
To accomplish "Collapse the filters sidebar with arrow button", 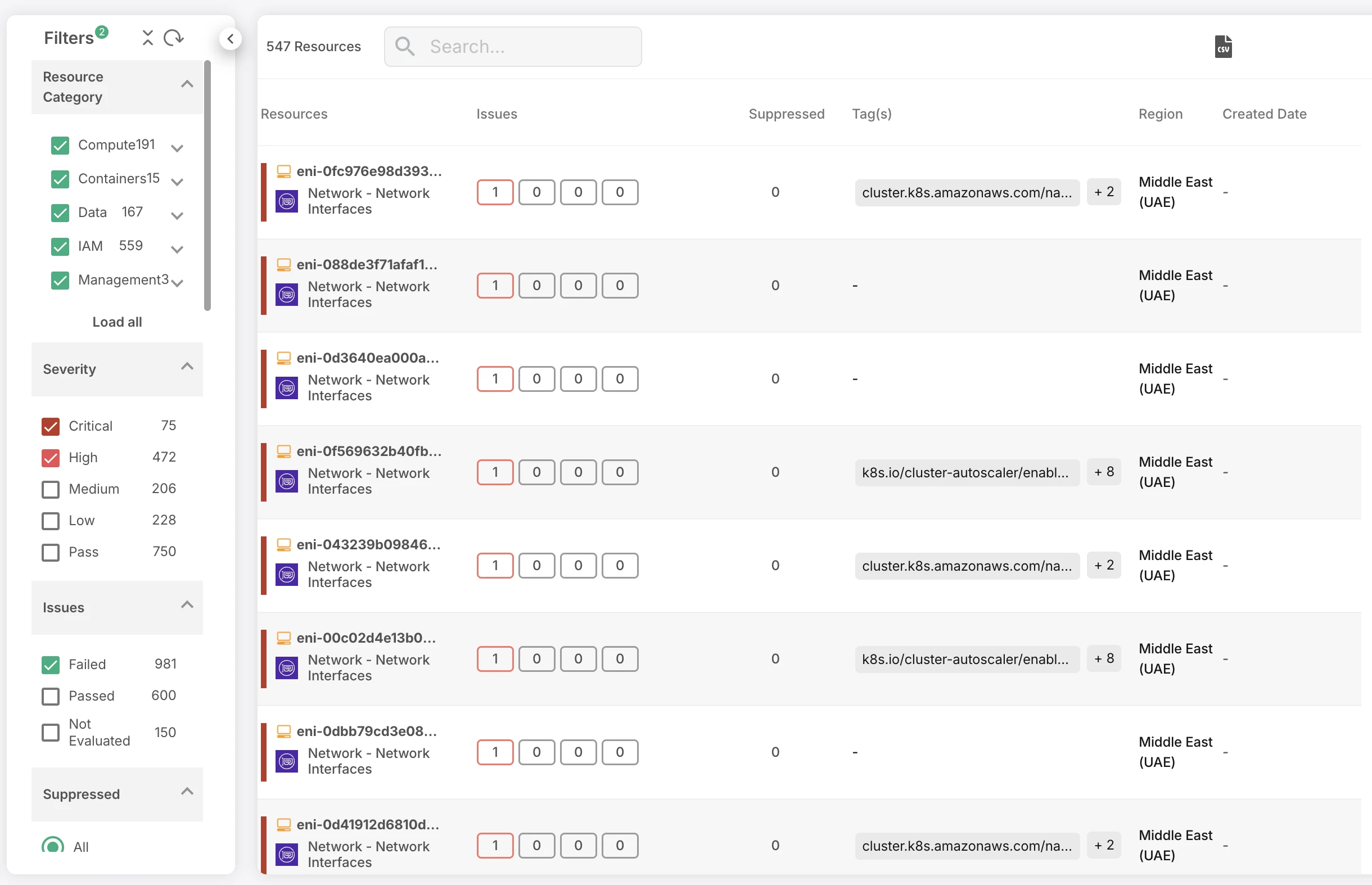I will [x=231, y=39].
